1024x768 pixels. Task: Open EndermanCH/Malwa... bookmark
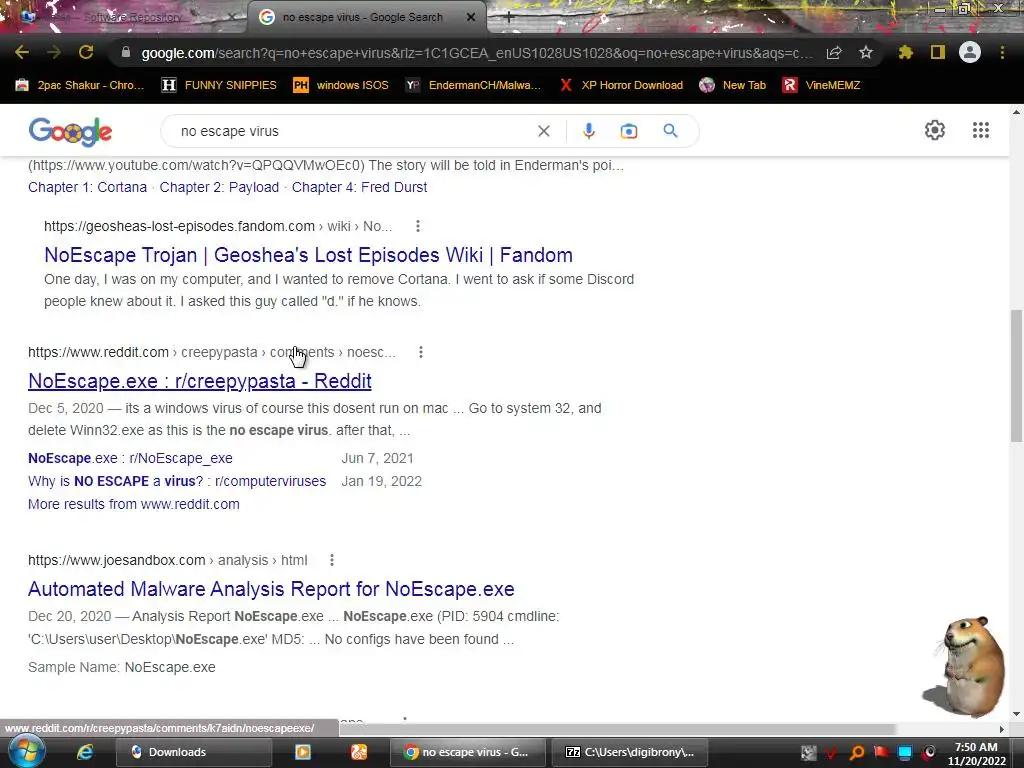pos(473,85)
